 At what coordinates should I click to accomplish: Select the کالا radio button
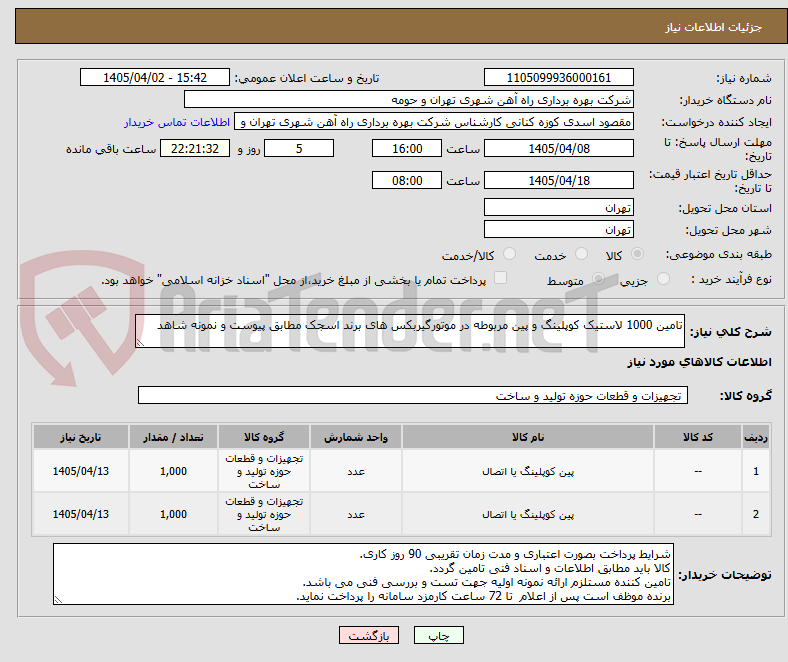637,254
